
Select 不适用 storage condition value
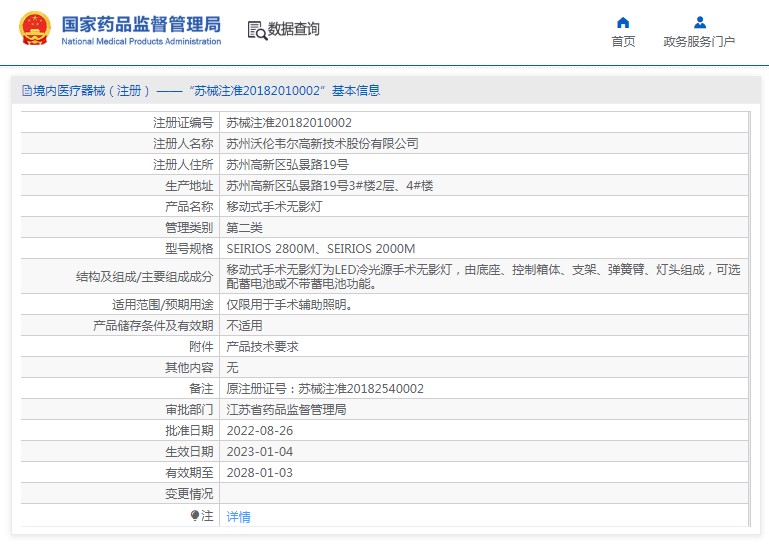[x=244, y=326]
